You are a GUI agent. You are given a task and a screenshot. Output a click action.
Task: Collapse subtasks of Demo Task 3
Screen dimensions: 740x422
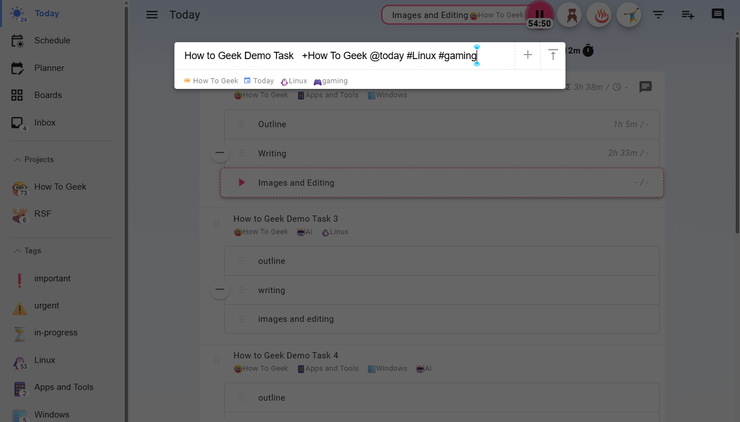[x=220, y=289]
